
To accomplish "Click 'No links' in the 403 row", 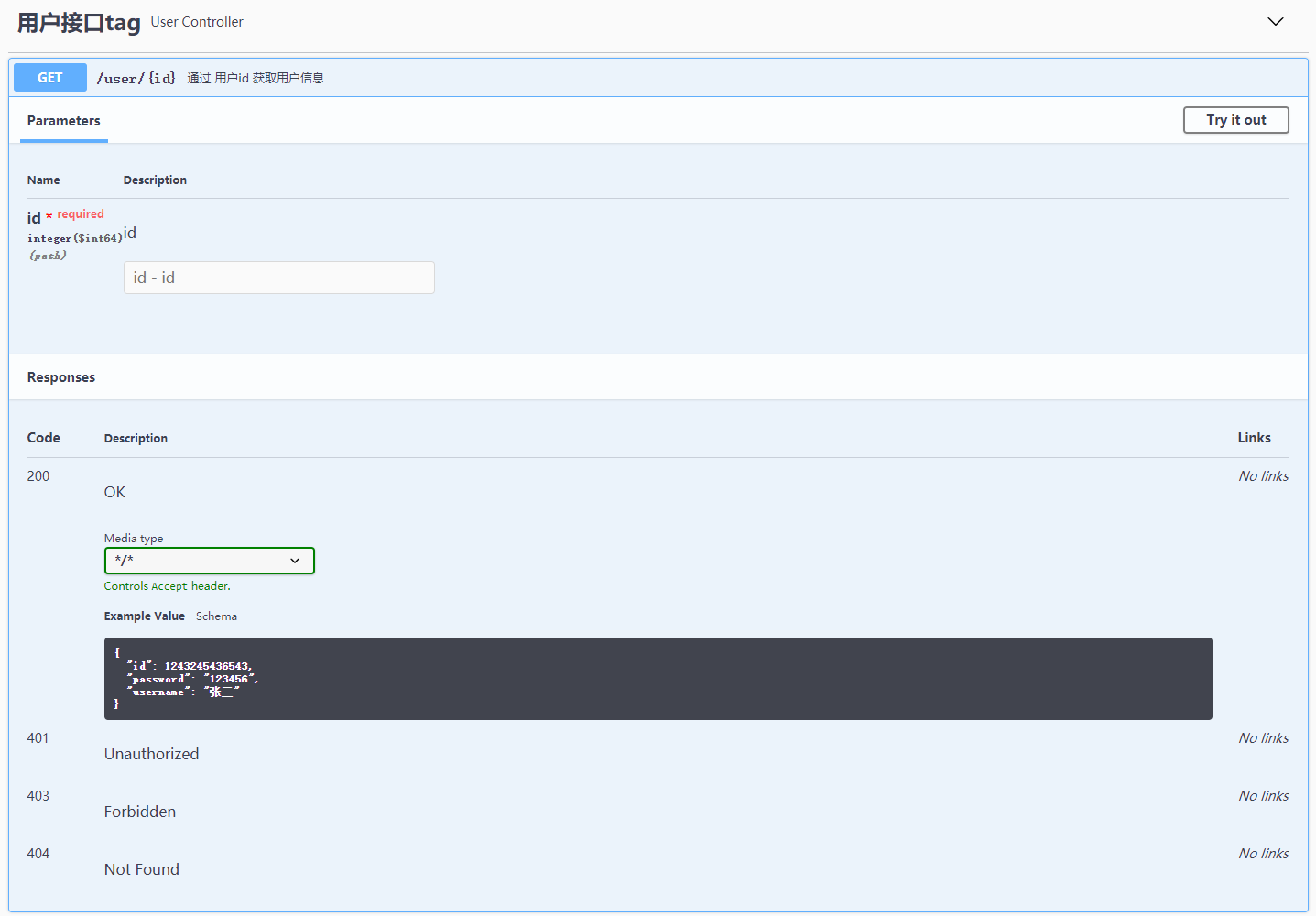I will pyautogui.click(x=1263, y=796).
